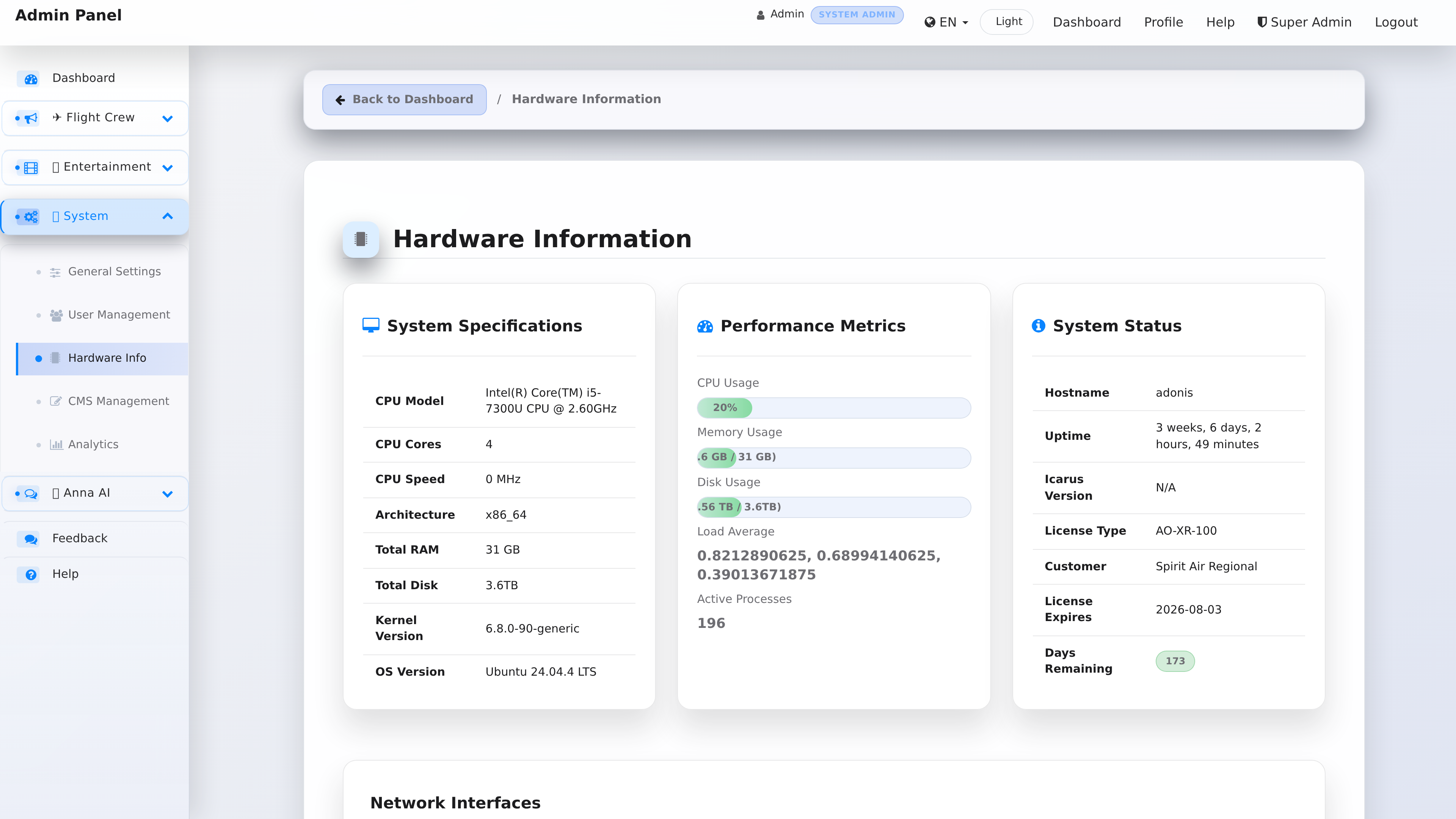
Task: Click the Dashboard gauge icon in sidebar
Action: coord(30,79)
